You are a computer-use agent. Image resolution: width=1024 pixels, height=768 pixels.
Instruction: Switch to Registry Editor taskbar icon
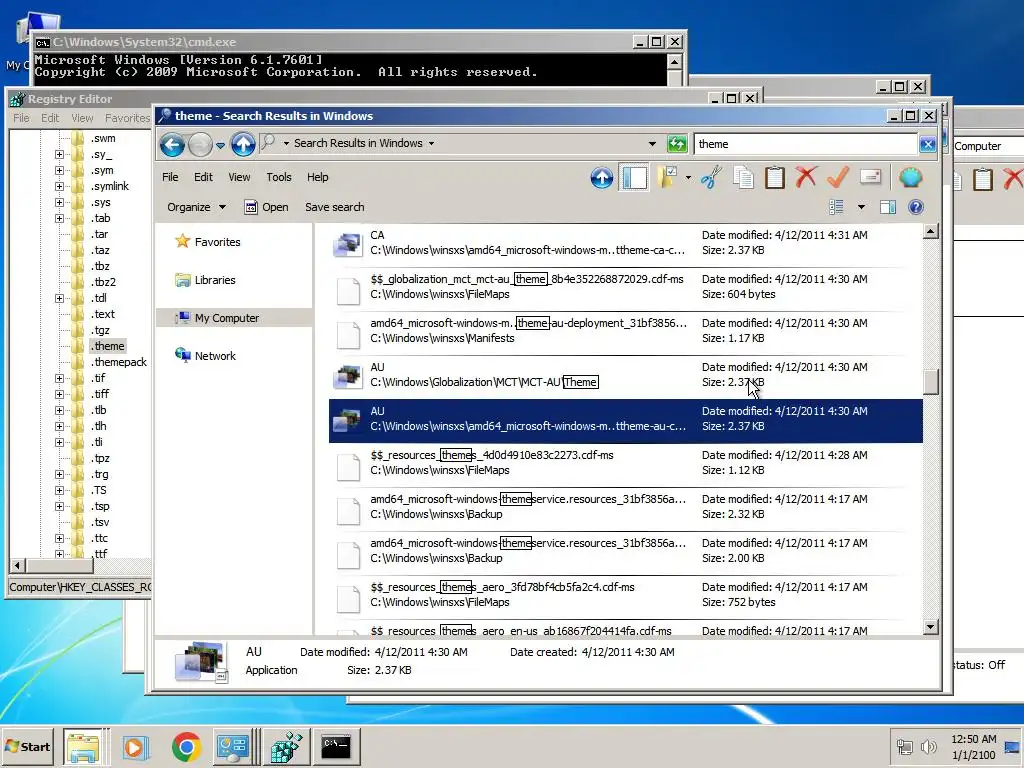pyautogui.click(x=285, y=746)
